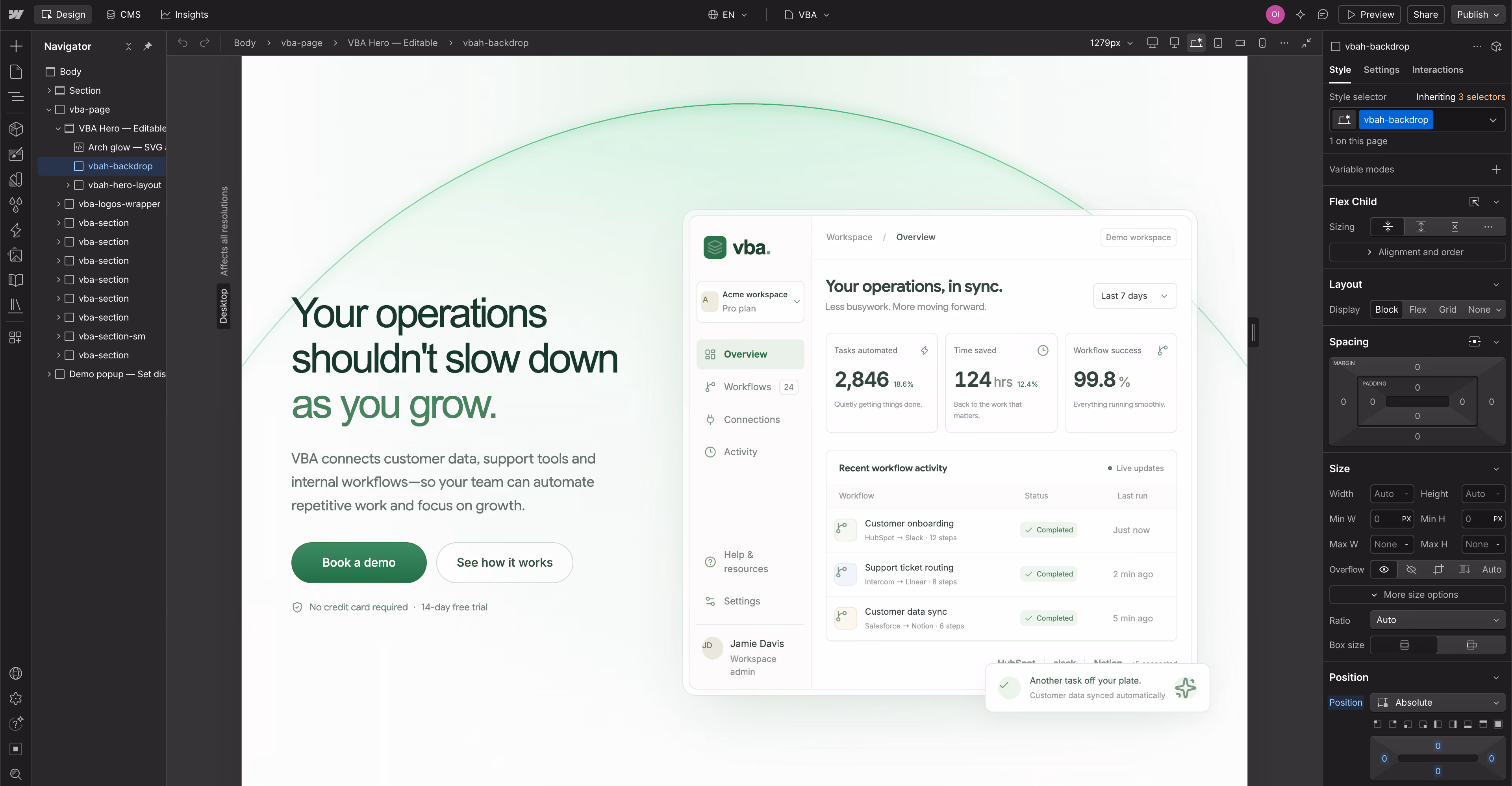The image size is (1512, 786).
Task: Select the Block display option
Action: pos(1386,310)
